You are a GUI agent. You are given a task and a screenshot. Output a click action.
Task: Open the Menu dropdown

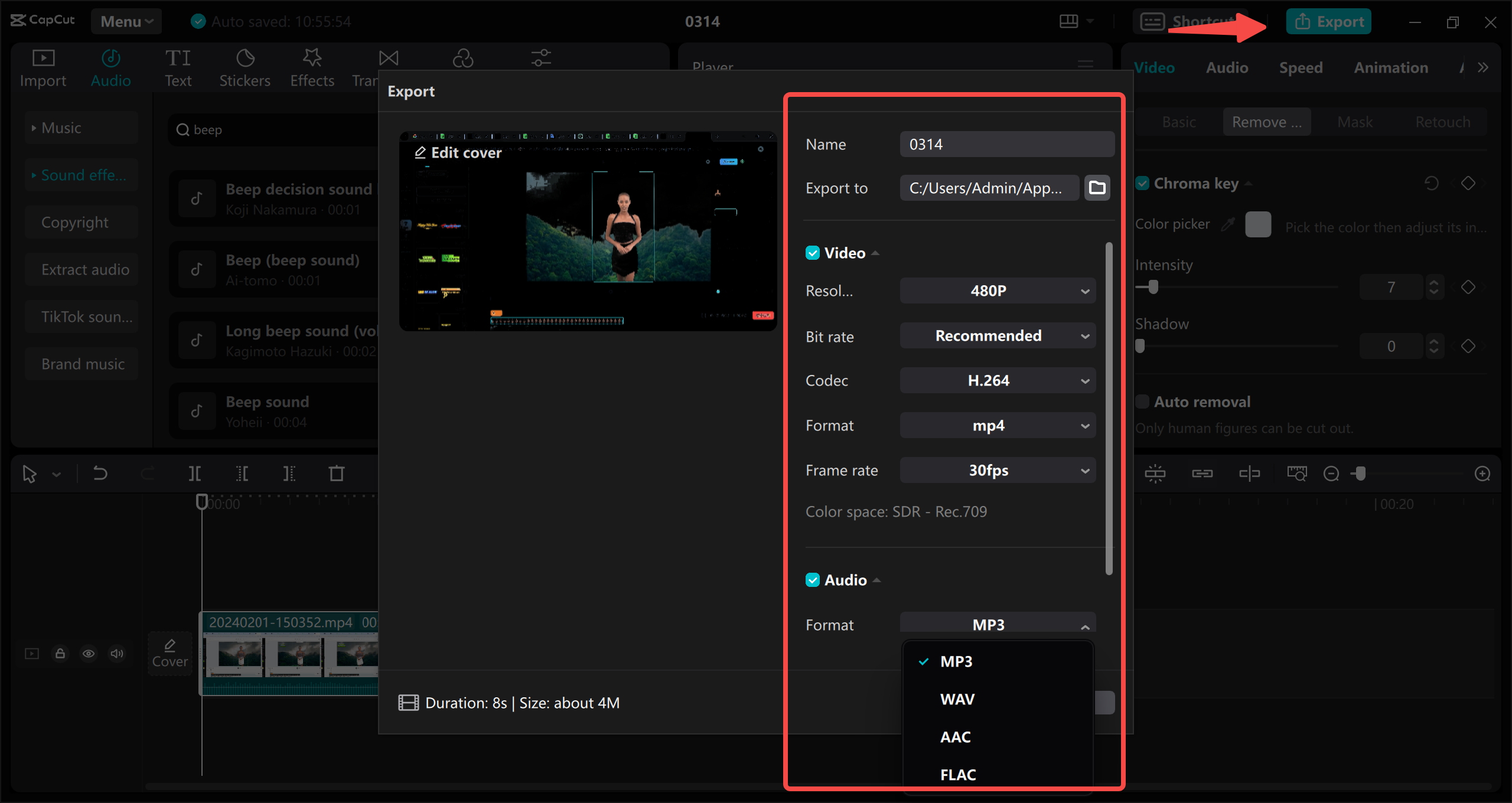125,21
